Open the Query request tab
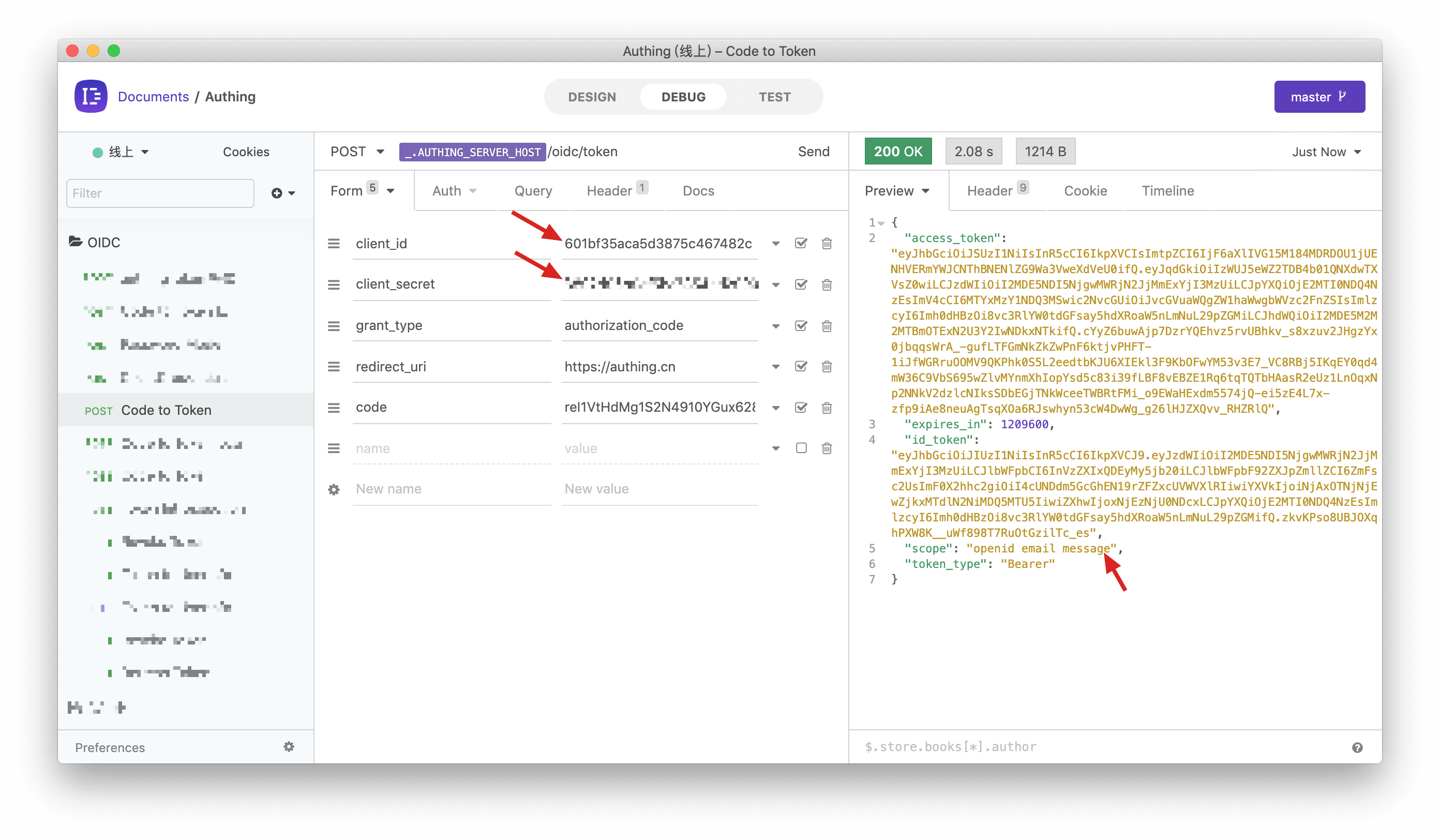This screenshot has width=1440, height=840. tap(533, 191)
